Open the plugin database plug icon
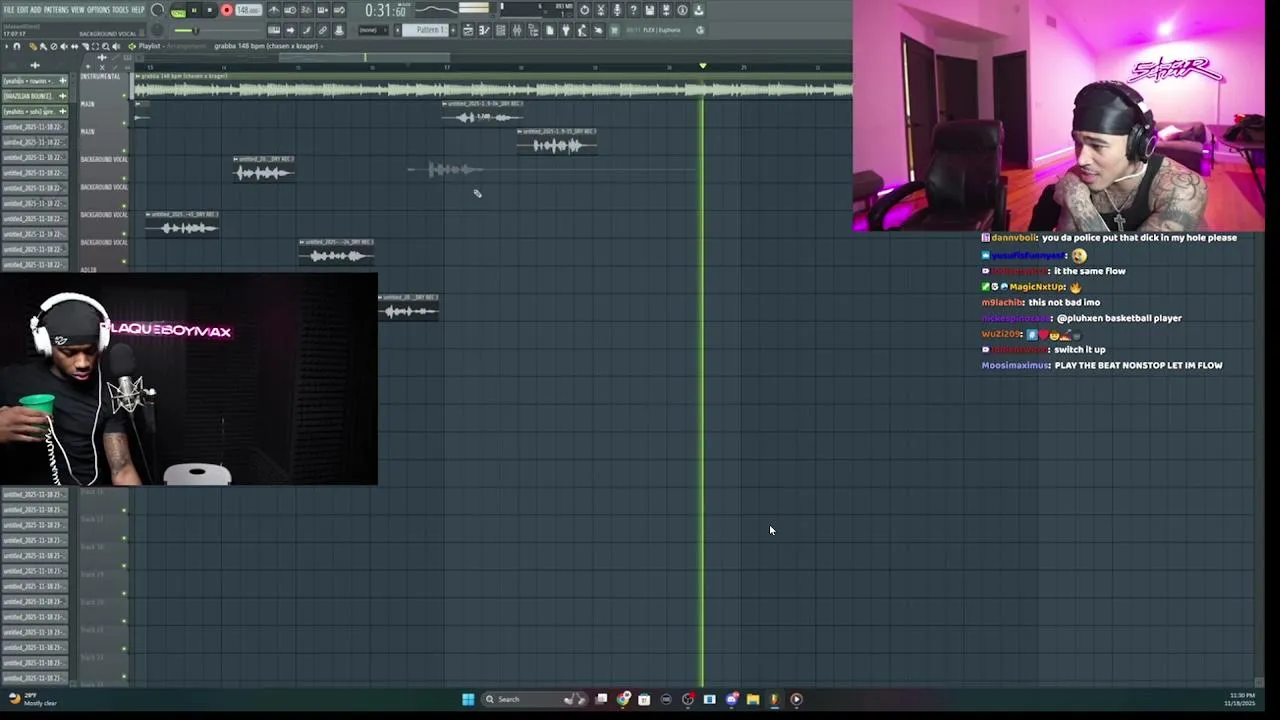The width and height of the screenshot is (1280, 720). point(566,30)
